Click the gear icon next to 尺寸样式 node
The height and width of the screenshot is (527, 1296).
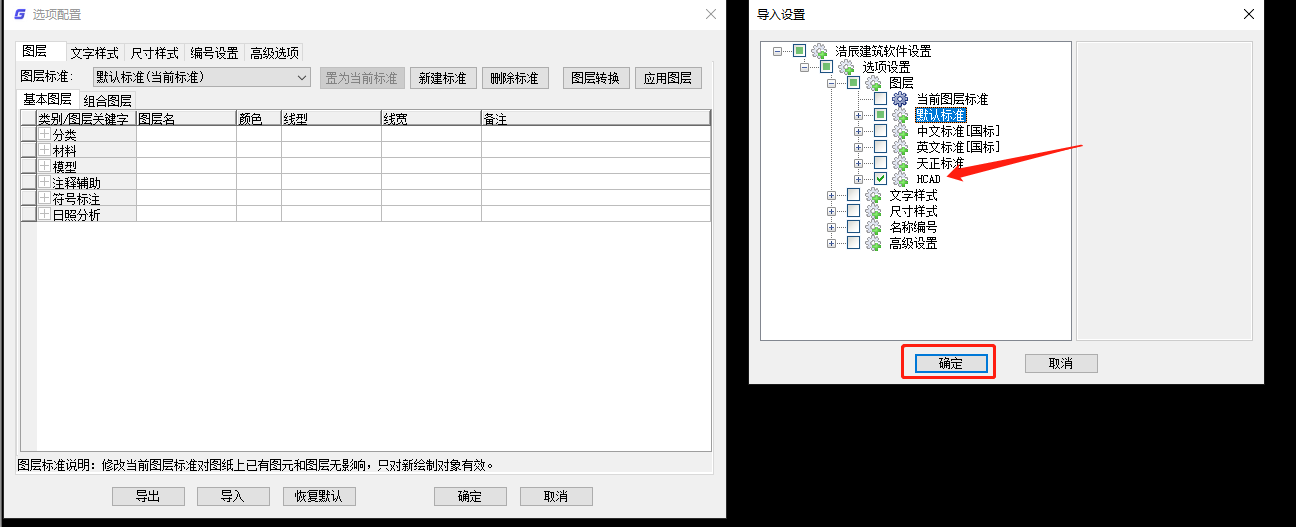coord(873,211)
